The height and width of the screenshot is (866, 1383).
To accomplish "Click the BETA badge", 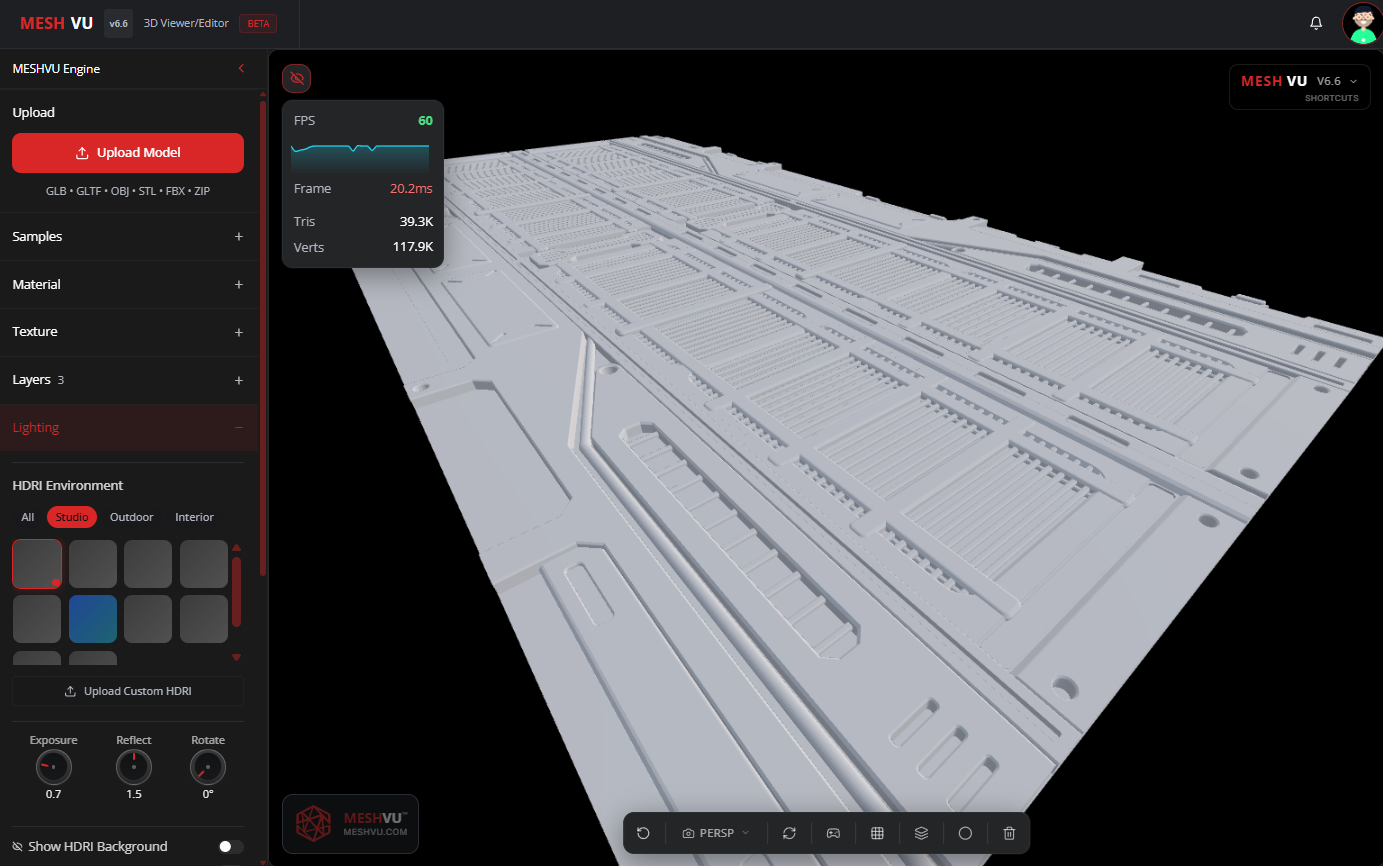I will coord(258,24).
